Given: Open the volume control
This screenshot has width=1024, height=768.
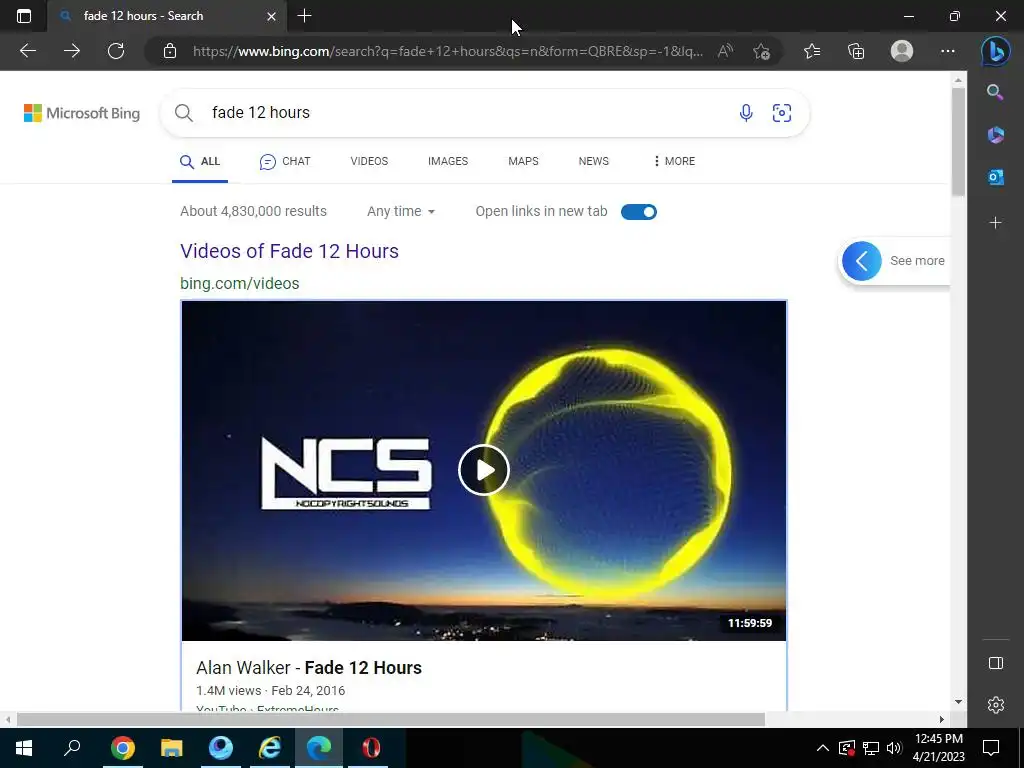Looking at the screenshot, I should [894, 748].
